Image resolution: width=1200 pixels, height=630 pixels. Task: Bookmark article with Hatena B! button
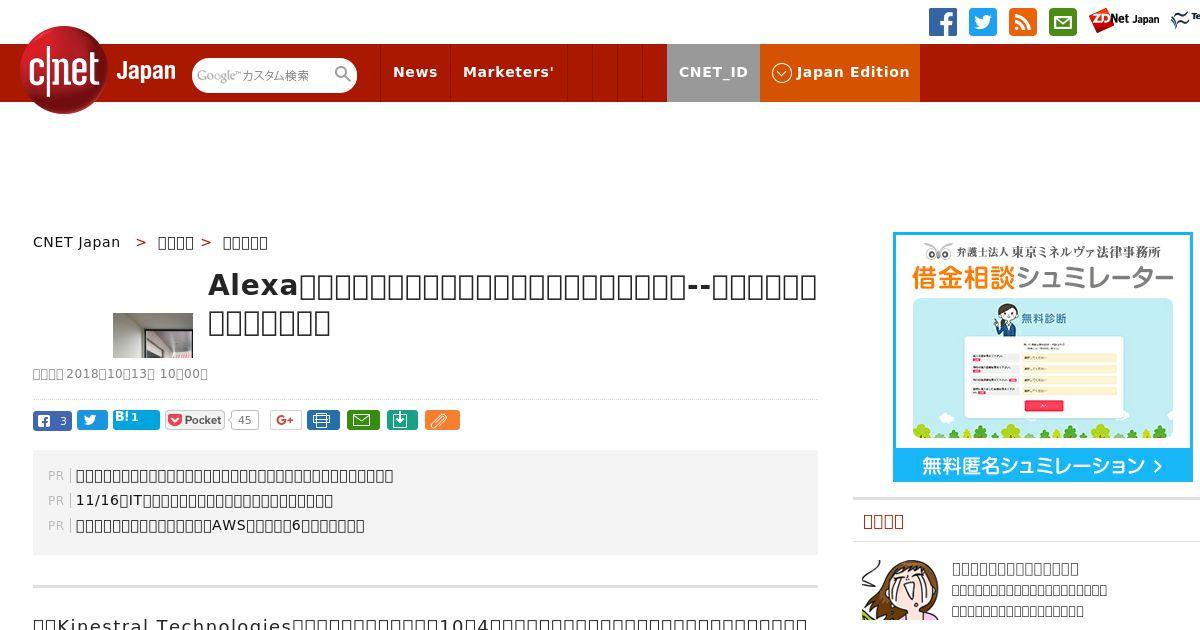[136, 419]
